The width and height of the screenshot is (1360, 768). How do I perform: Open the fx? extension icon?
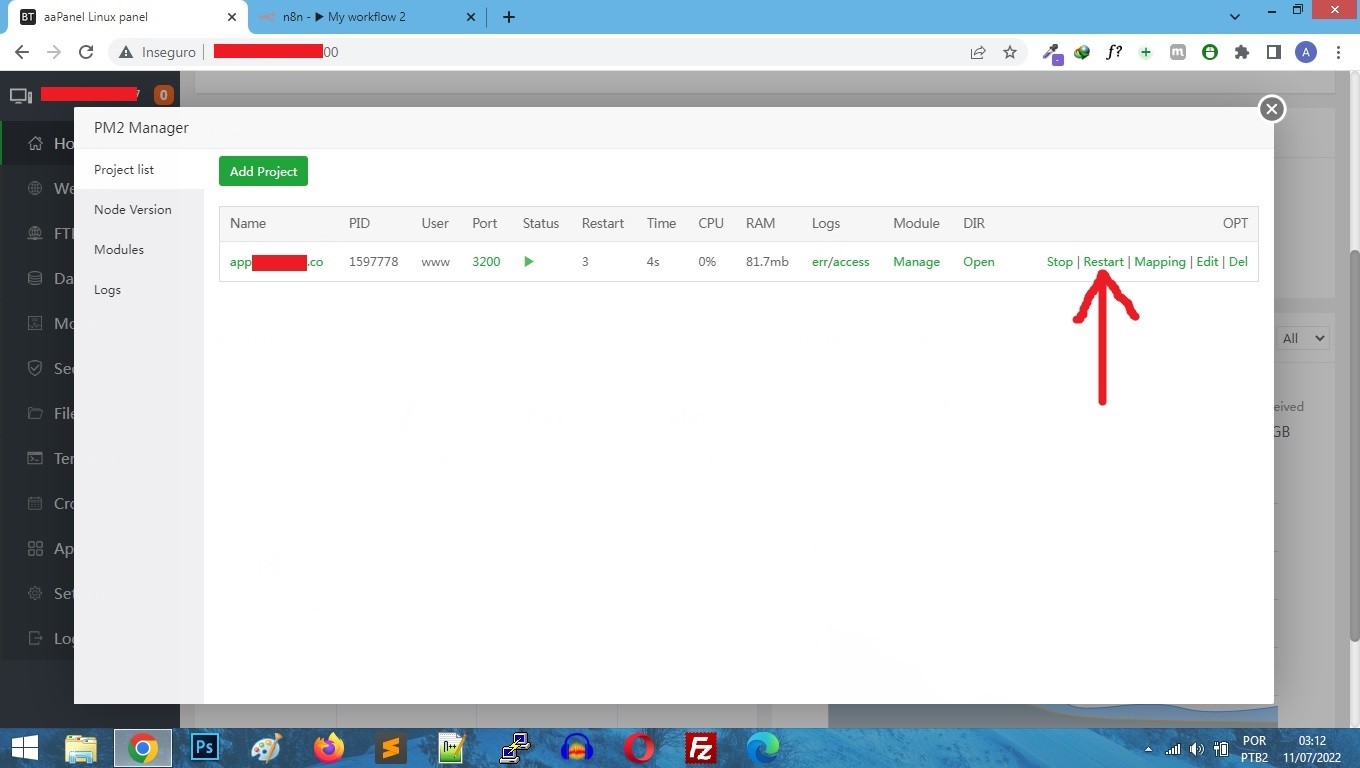point(1114,52)
